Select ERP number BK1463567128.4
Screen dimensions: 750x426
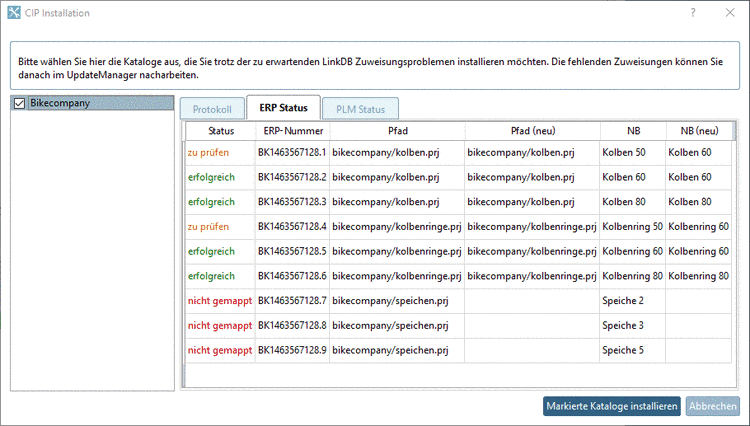[293, 227]
